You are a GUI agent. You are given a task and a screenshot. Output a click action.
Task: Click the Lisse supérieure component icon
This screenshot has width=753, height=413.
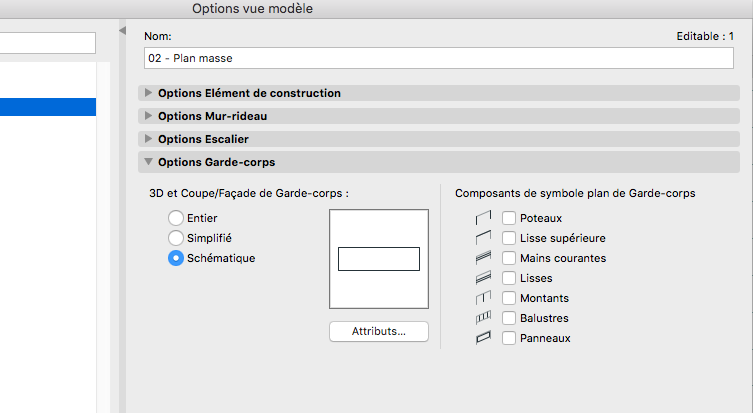coord(486,238)
